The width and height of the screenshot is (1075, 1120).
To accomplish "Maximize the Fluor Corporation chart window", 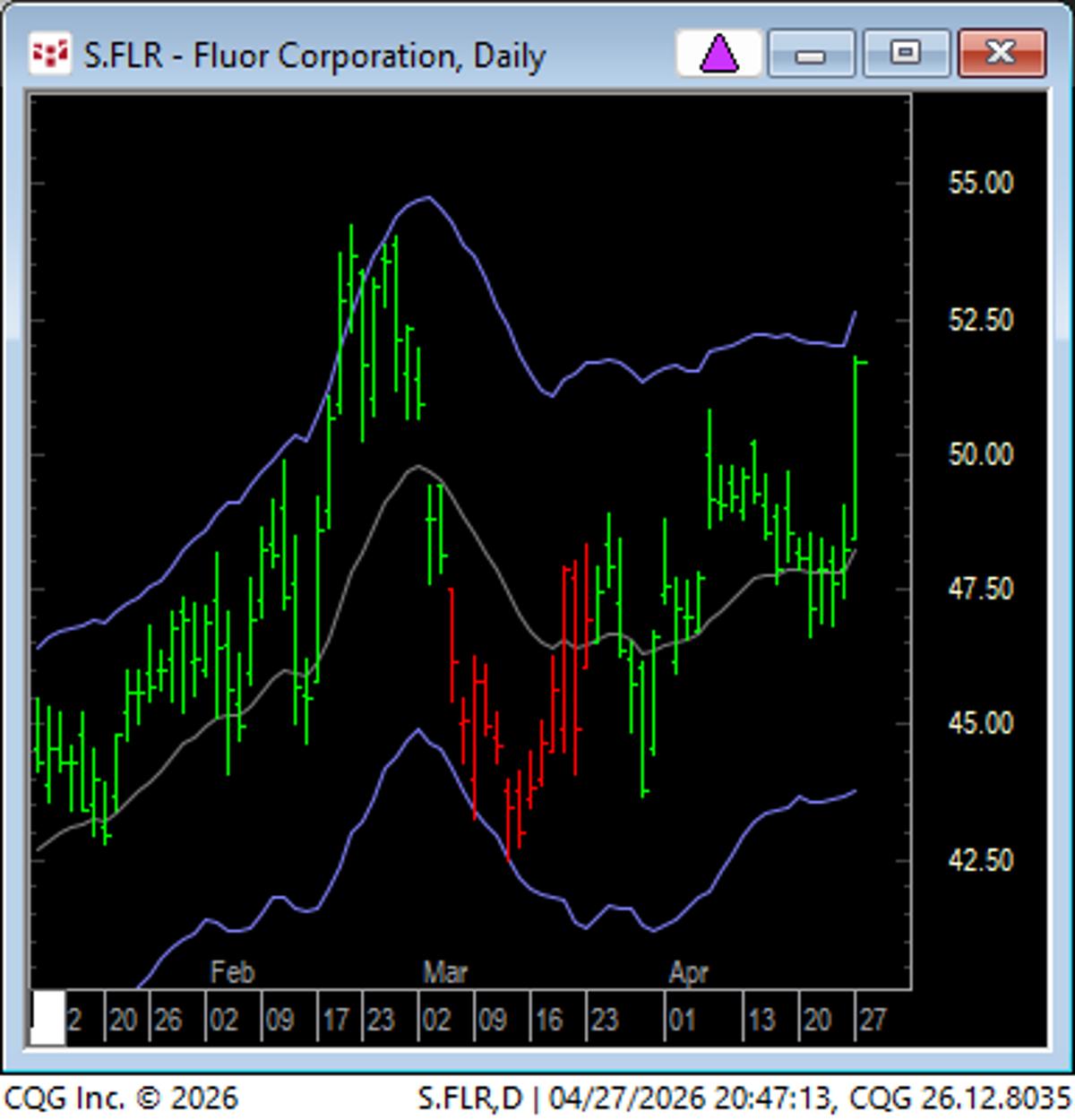I will point(906,54).
